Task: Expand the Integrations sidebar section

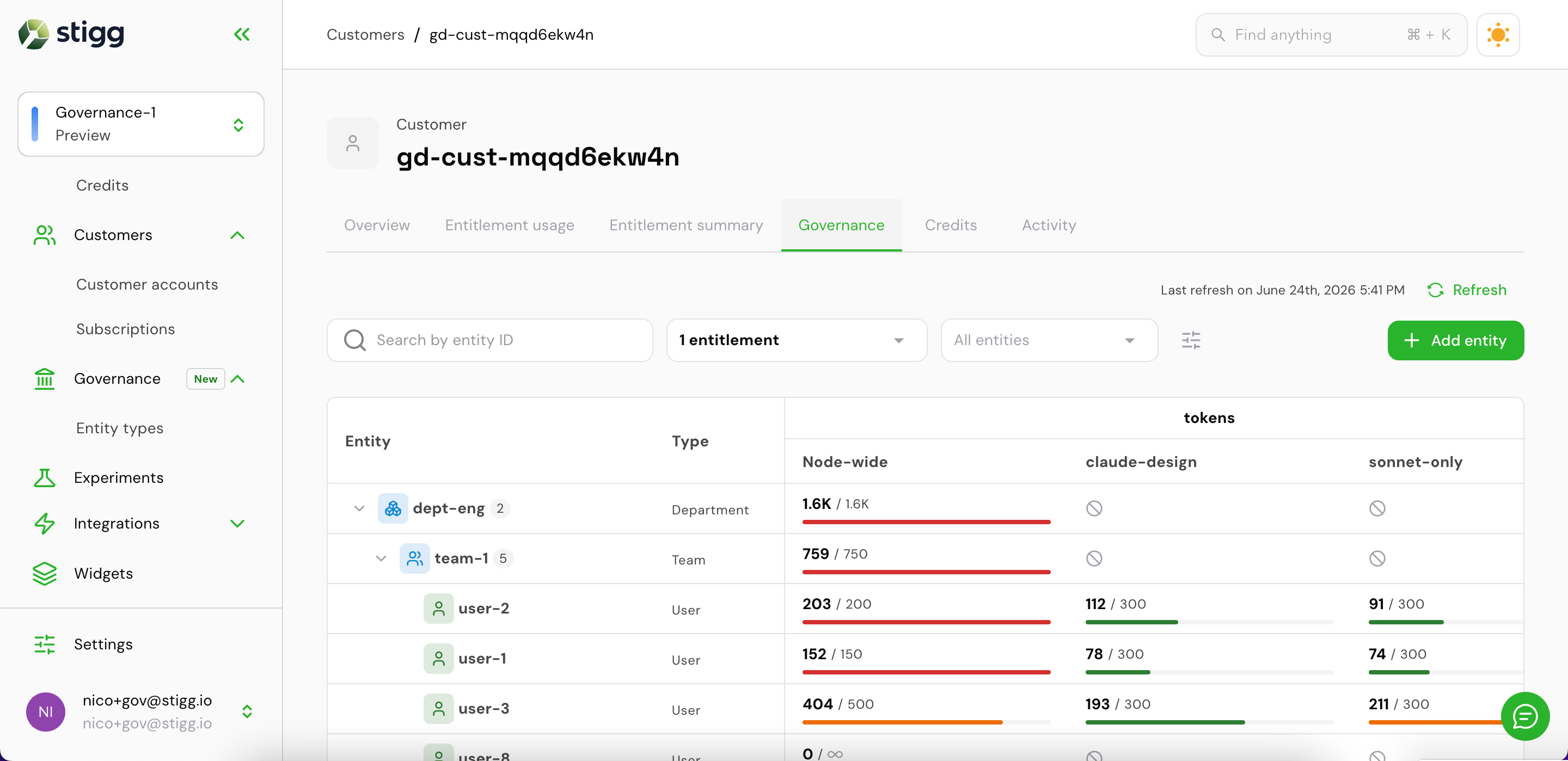Action: click(237, 524)
